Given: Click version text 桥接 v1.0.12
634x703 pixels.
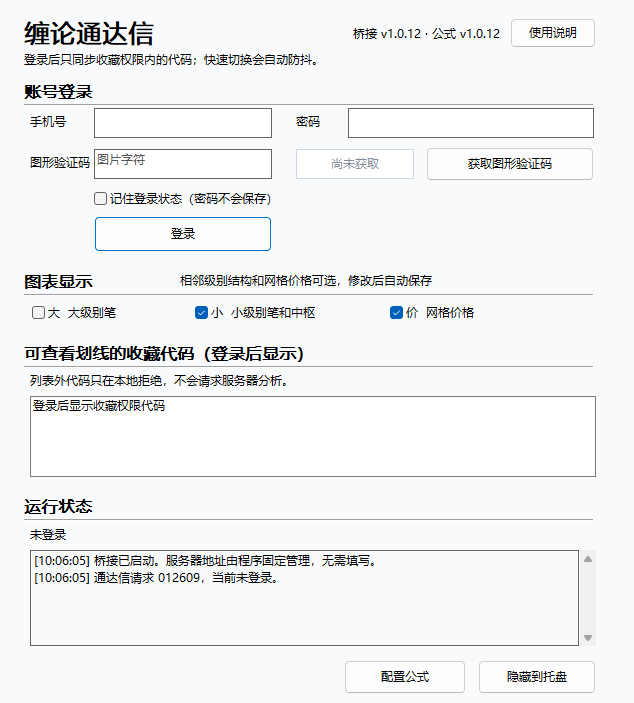Looking at the screenshot, I should click(x=387, y=34).
